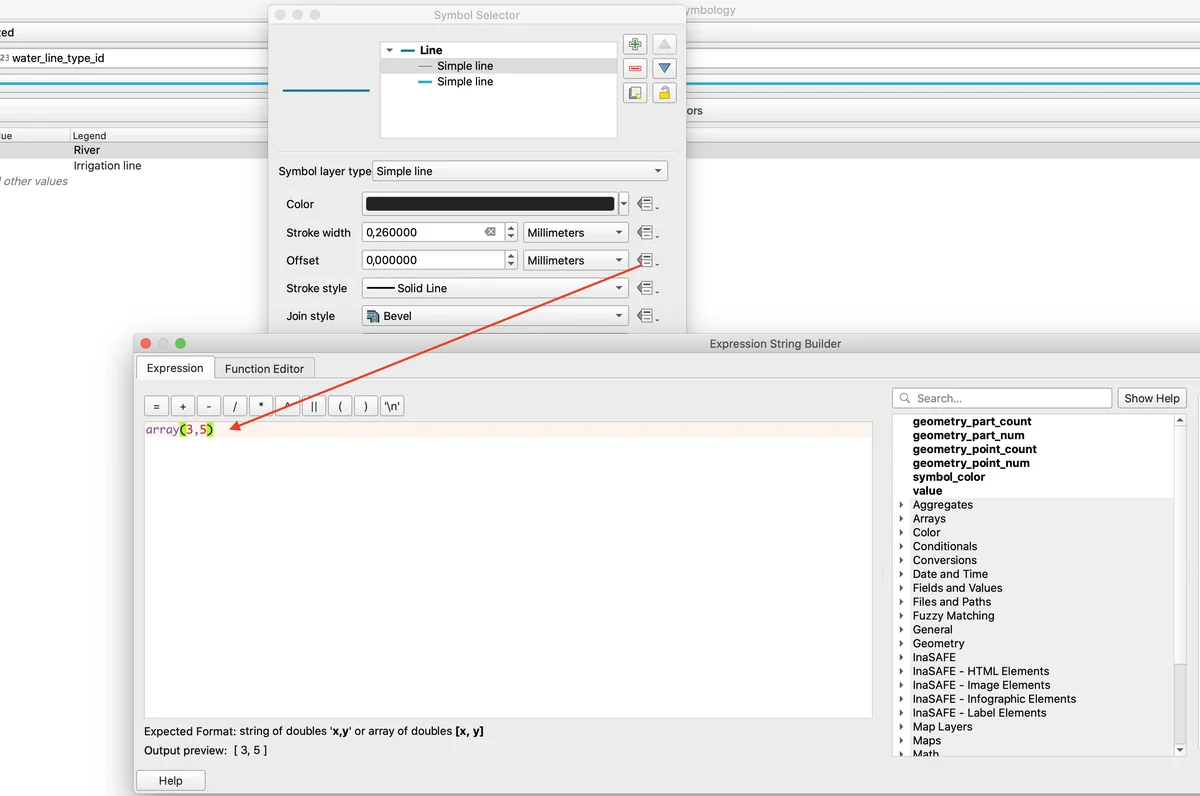Click the black Color swatch
This screenshot has height=796, width=1200.
pos(490,204)
